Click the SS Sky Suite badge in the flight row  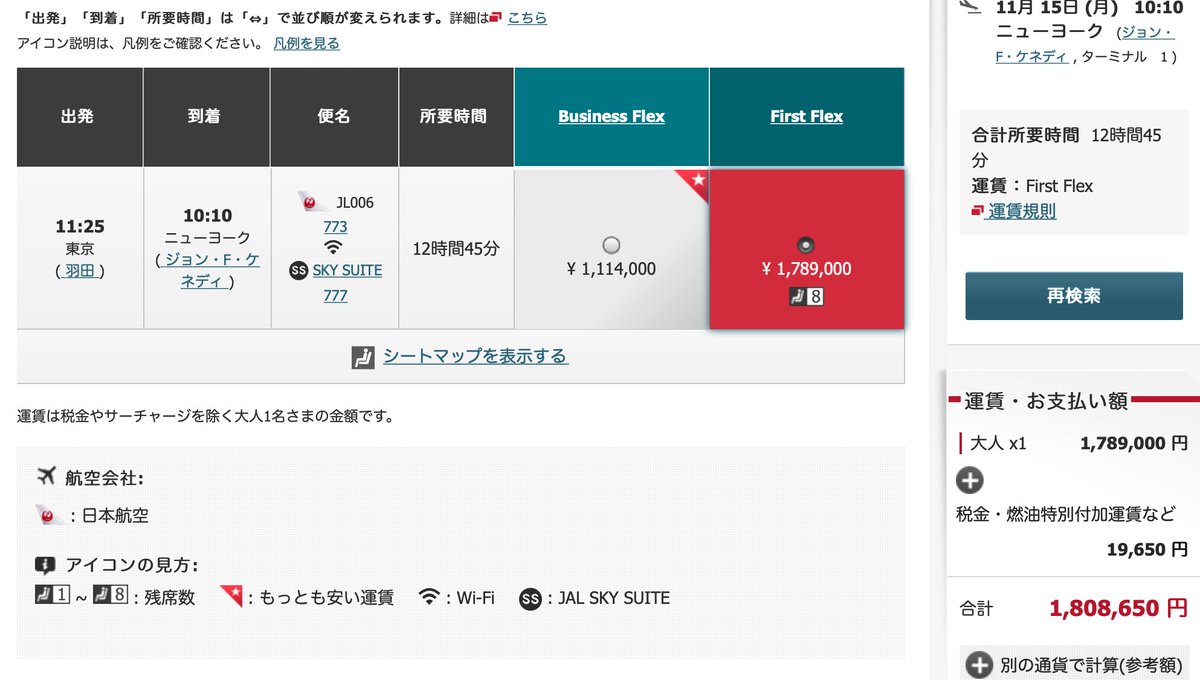(298, 270)
